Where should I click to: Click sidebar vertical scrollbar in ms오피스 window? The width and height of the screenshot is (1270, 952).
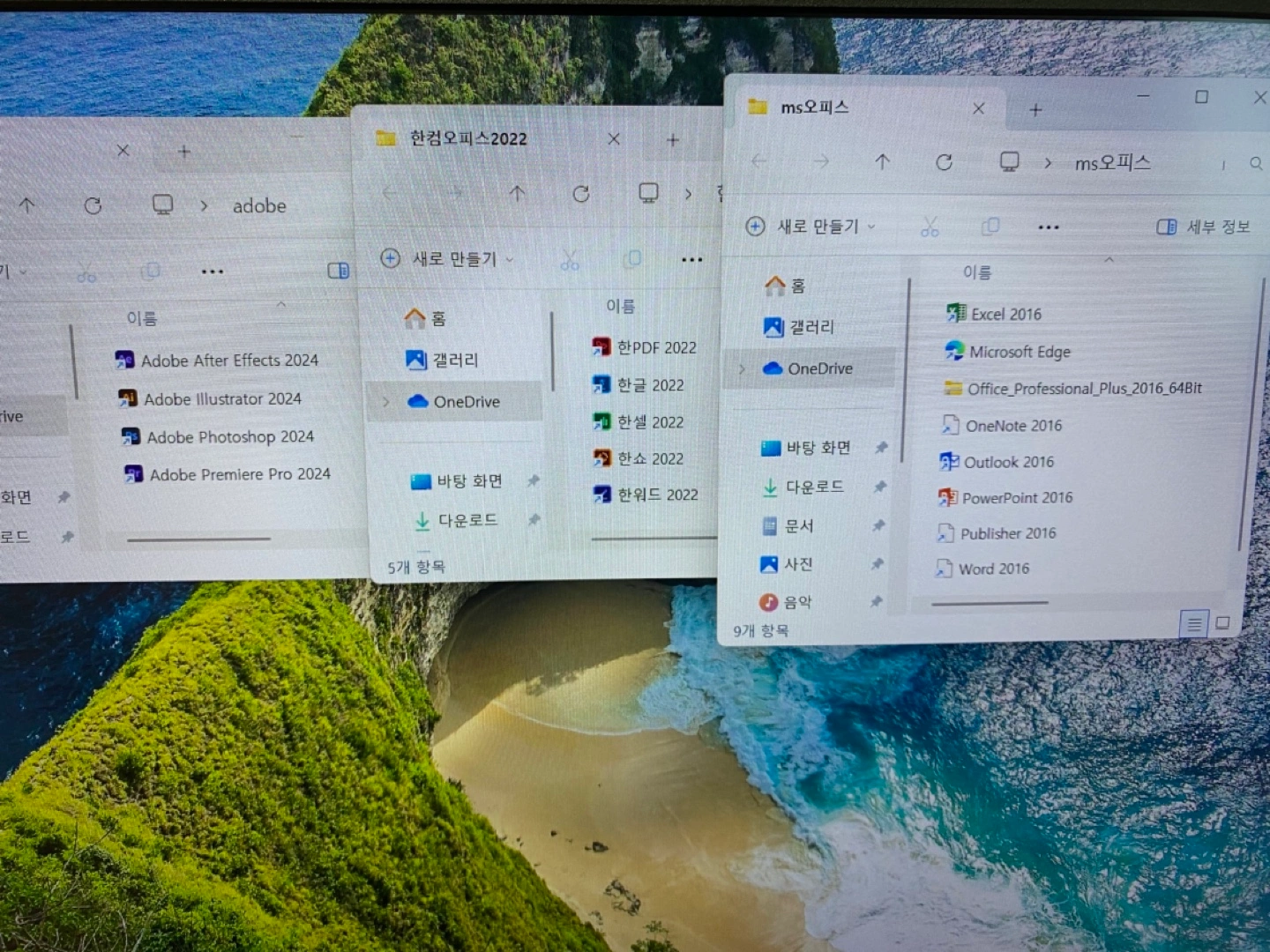tap(905, 370)
